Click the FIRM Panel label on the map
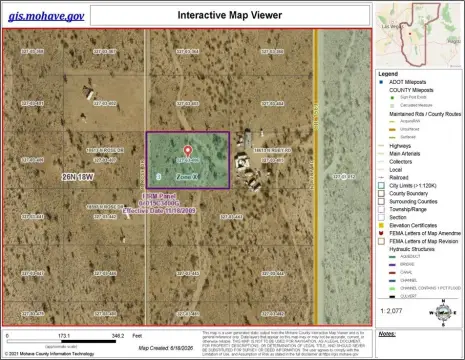This screenshot has height=360, width=465. click(159, 196)
